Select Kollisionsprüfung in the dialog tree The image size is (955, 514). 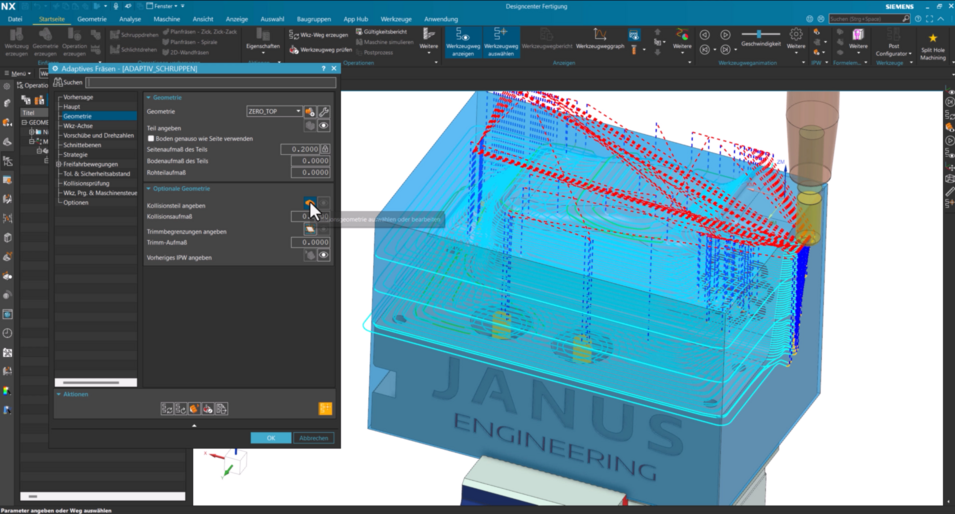(x=86, y=183)
